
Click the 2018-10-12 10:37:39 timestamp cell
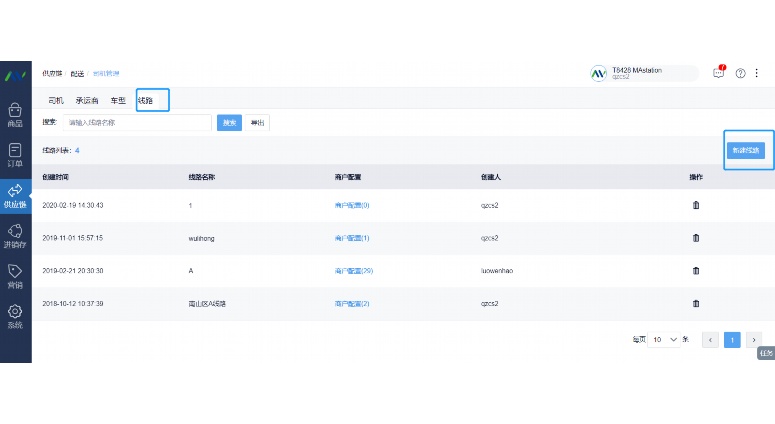[73, 303]
